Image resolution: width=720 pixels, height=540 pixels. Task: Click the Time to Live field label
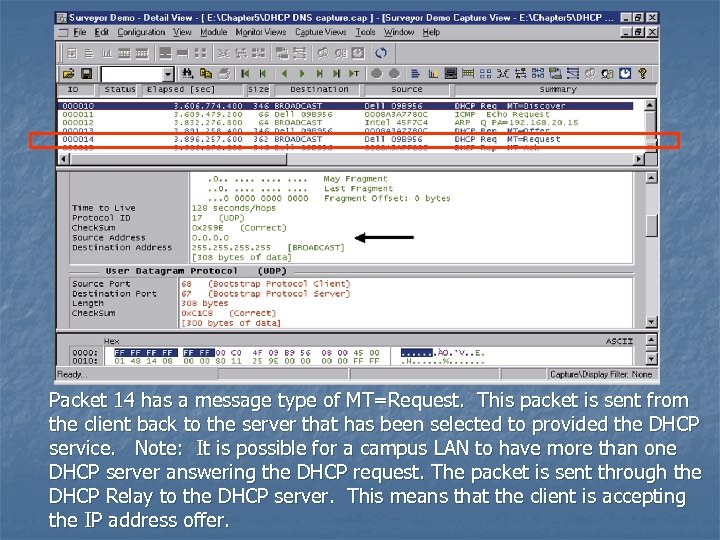pos(103,208)
